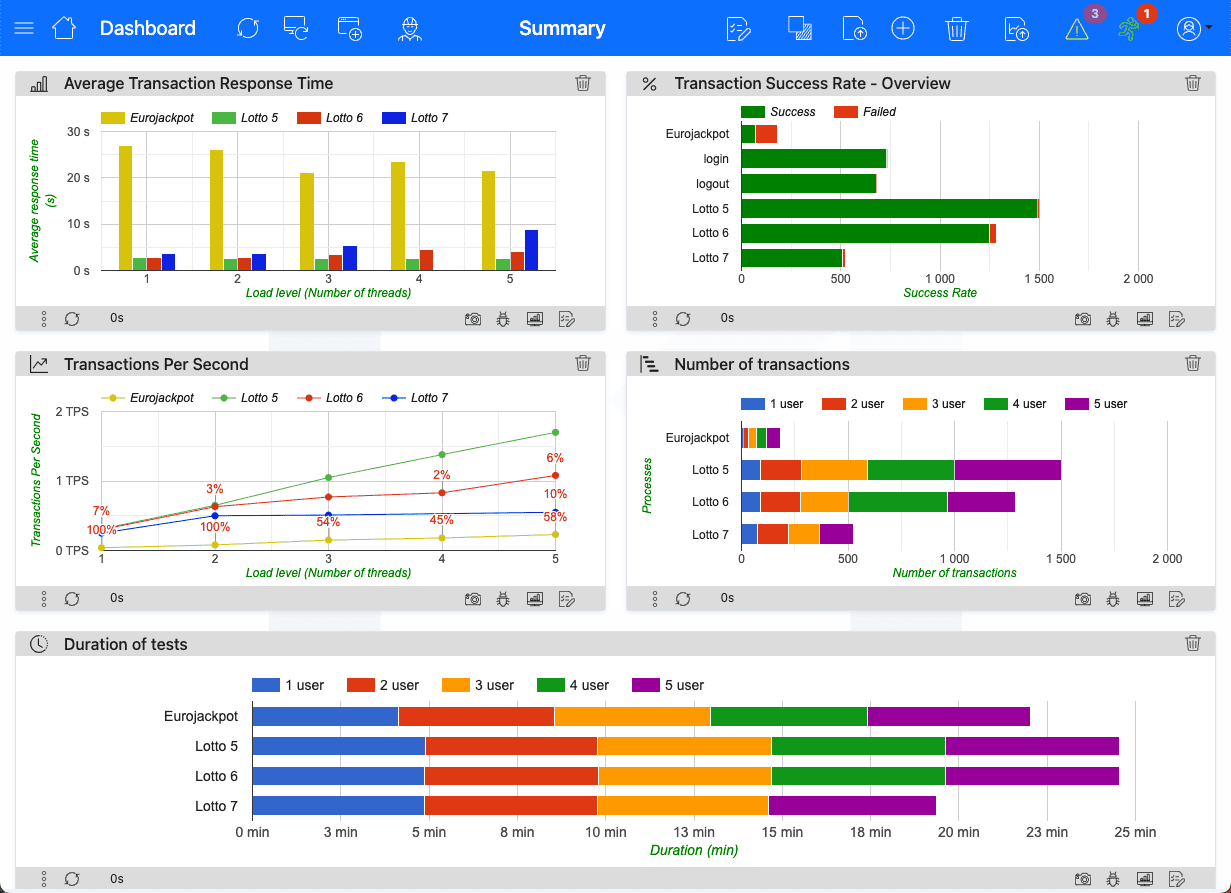The height and width of the screenshot is (893, 1231).
Task: Click chart screen icon in Average Transaction Response Time footer
Action: (535, 319)
